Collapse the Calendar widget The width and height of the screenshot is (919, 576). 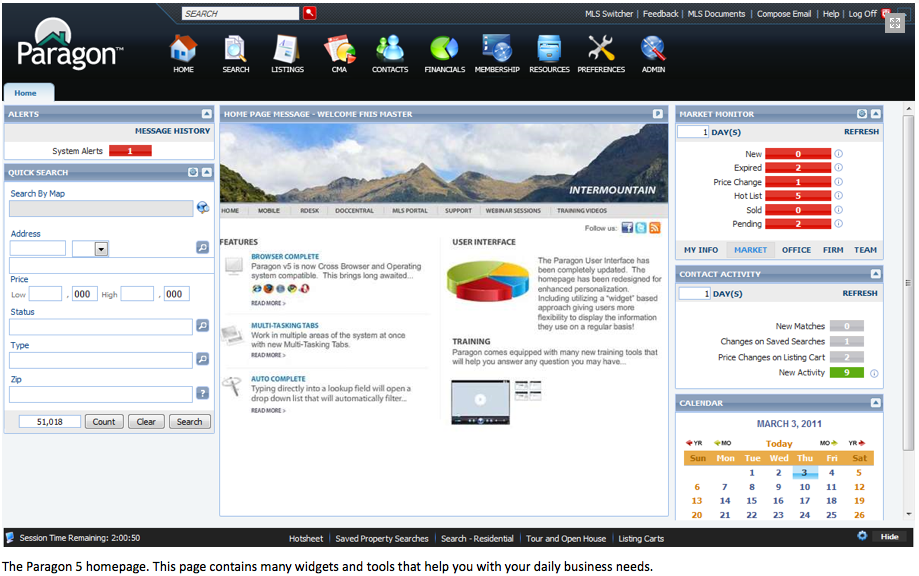(x=876, y=403)
